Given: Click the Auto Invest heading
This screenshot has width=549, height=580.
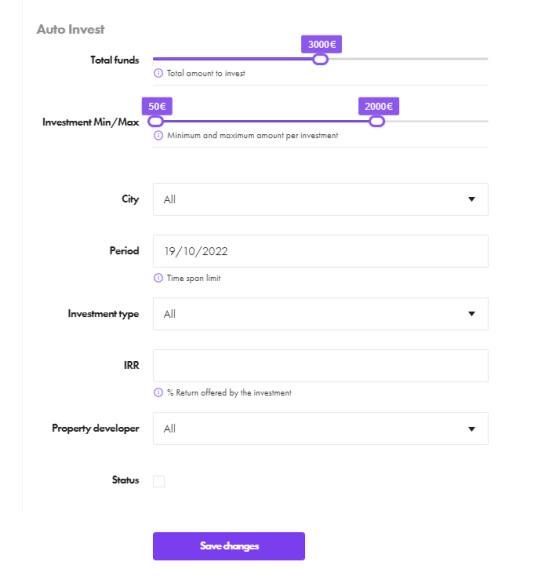Looking at the screenshot, I should pyautogui.click(x=71, y=30).
